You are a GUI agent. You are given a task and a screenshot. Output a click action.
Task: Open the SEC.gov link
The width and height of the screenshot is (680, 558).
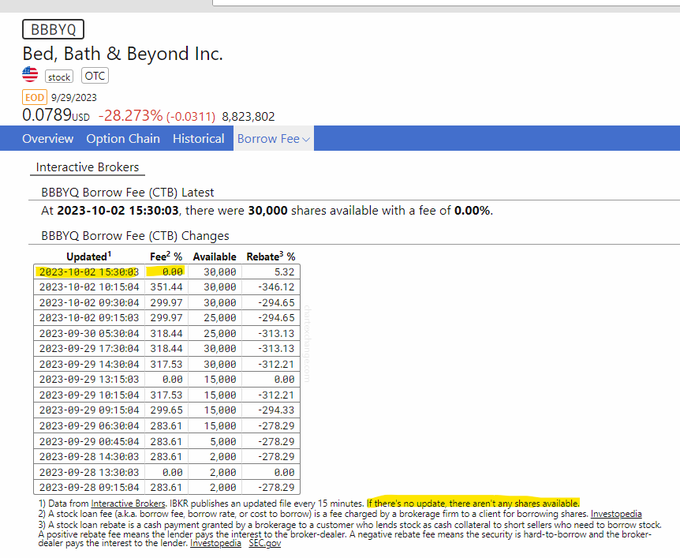coord(265,543)
